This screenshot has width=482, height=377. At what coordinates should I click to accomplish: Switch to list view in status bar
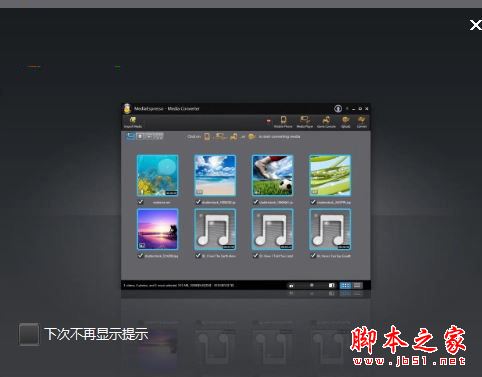pyautogui.click(x=357, y=285)
